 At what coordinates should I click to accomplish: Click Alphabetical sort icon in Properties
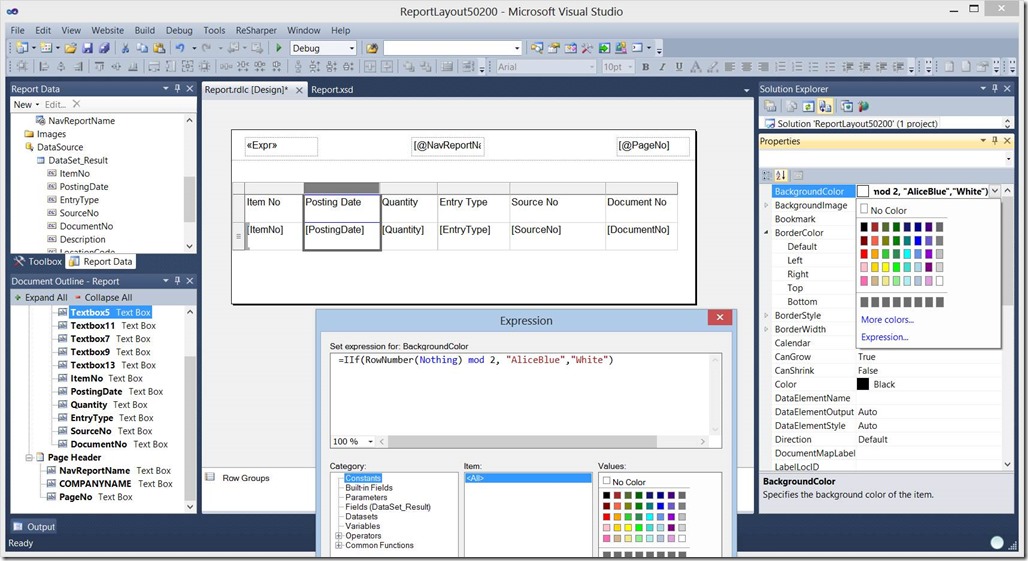(781, 176)
